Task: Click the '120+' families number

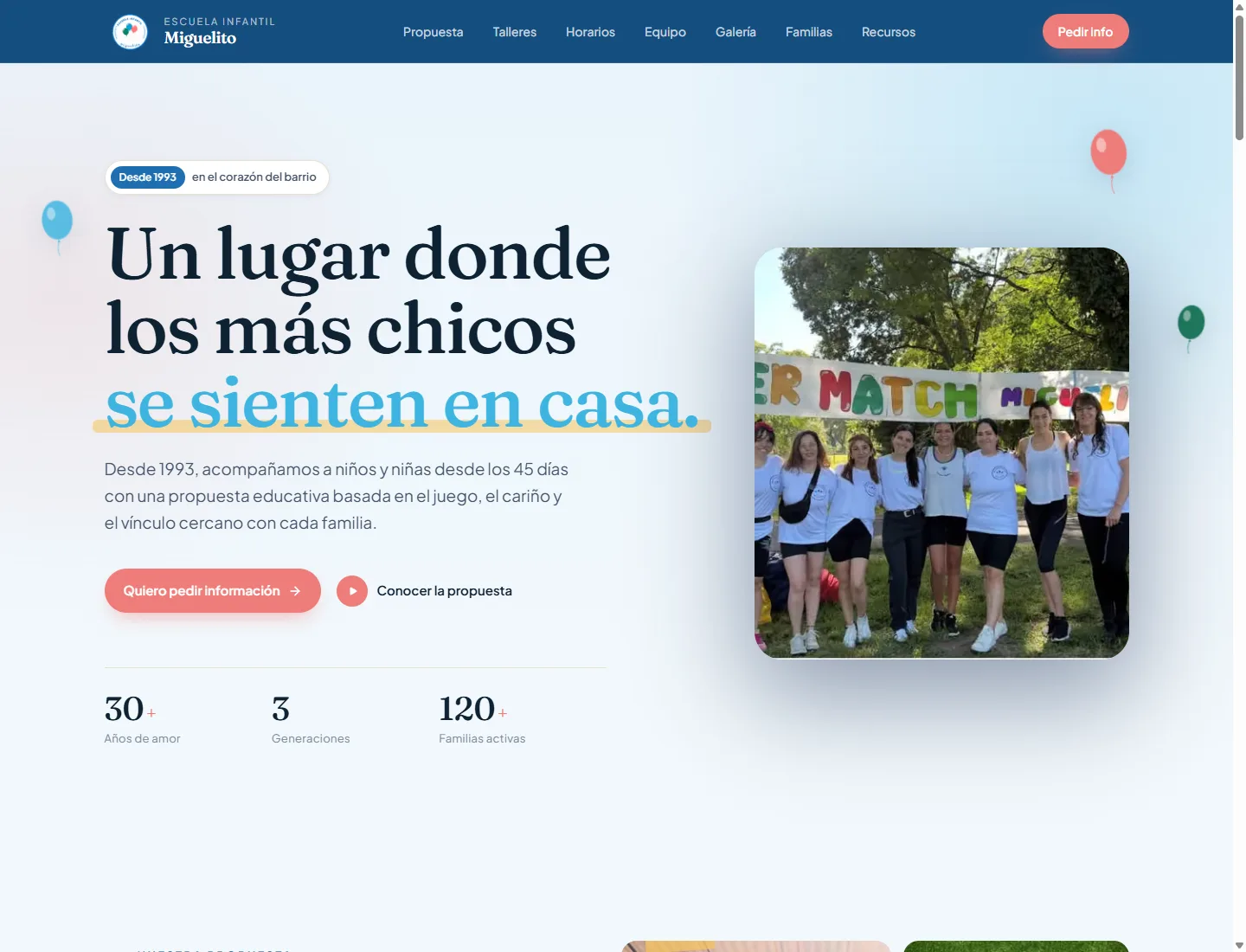Action: (x=472, y=709)
